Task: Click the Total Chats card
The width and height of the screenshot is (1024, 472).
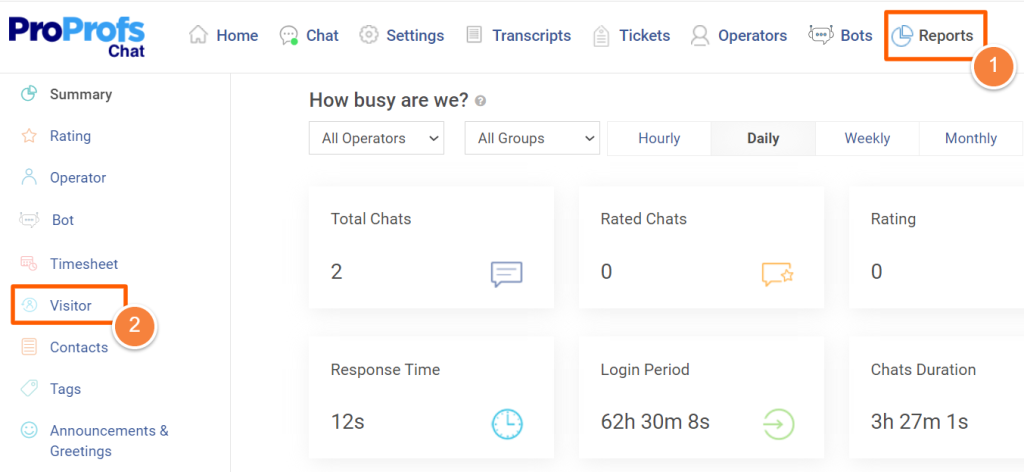Action: [431, 247]
